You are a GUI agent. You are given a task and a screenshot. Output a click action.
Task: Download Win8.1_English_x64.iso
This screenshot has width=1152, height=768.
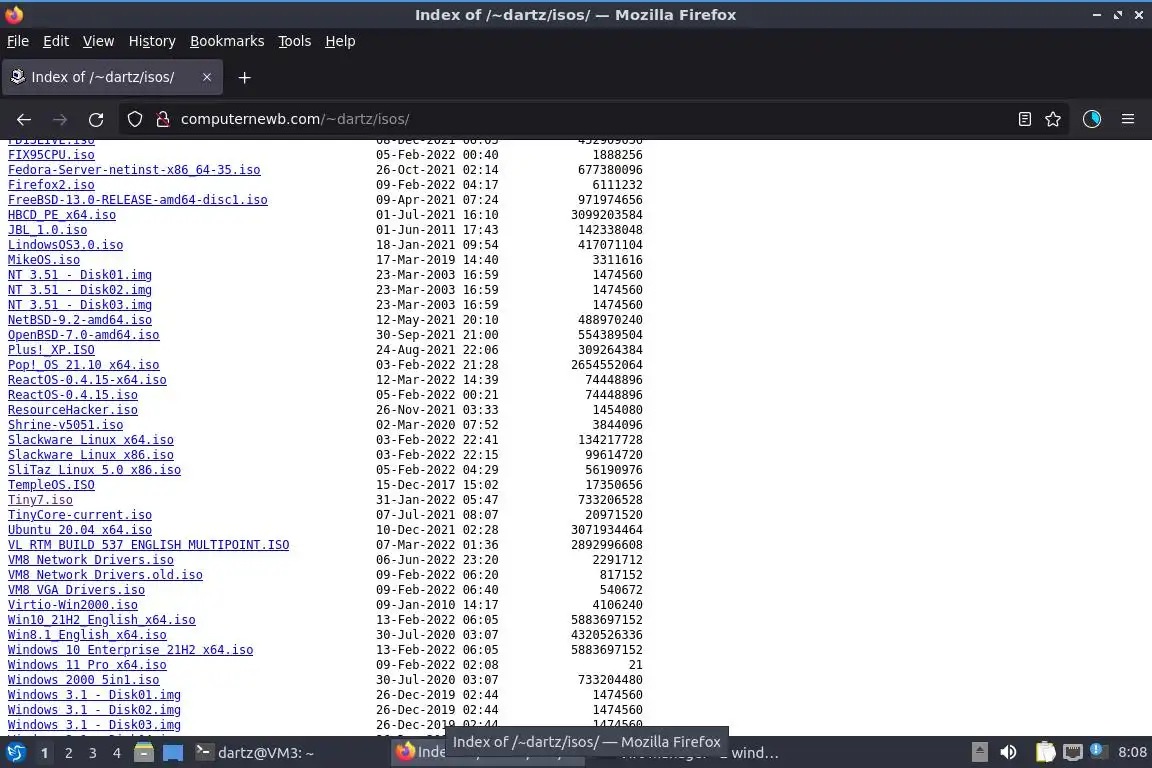(x=87, y=635)
